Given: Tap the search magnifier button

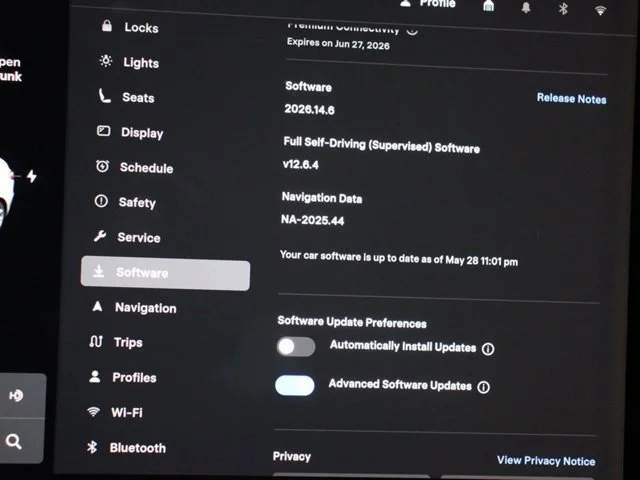Looking at the screenshot, I should coord(13,441).
